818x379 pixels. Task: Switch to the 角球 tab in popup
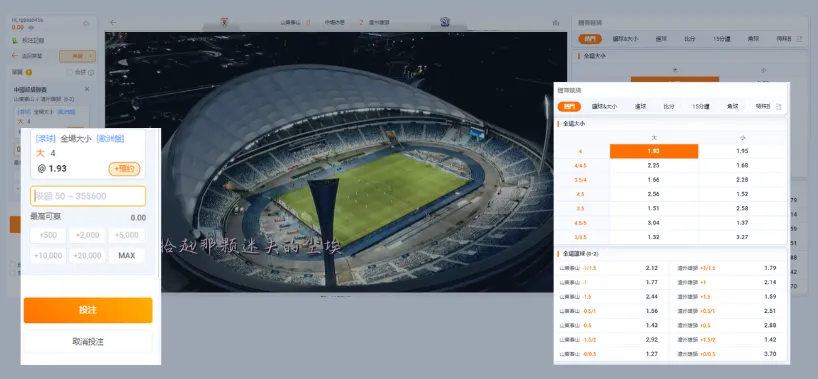(x=733, y=106)
